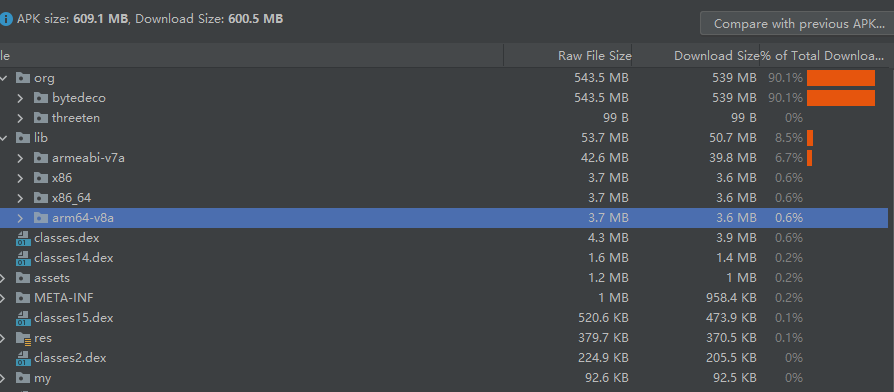Screen dimensions: 894x392
Task: Expand the bytedeco folder
Action: pos(21,98)
